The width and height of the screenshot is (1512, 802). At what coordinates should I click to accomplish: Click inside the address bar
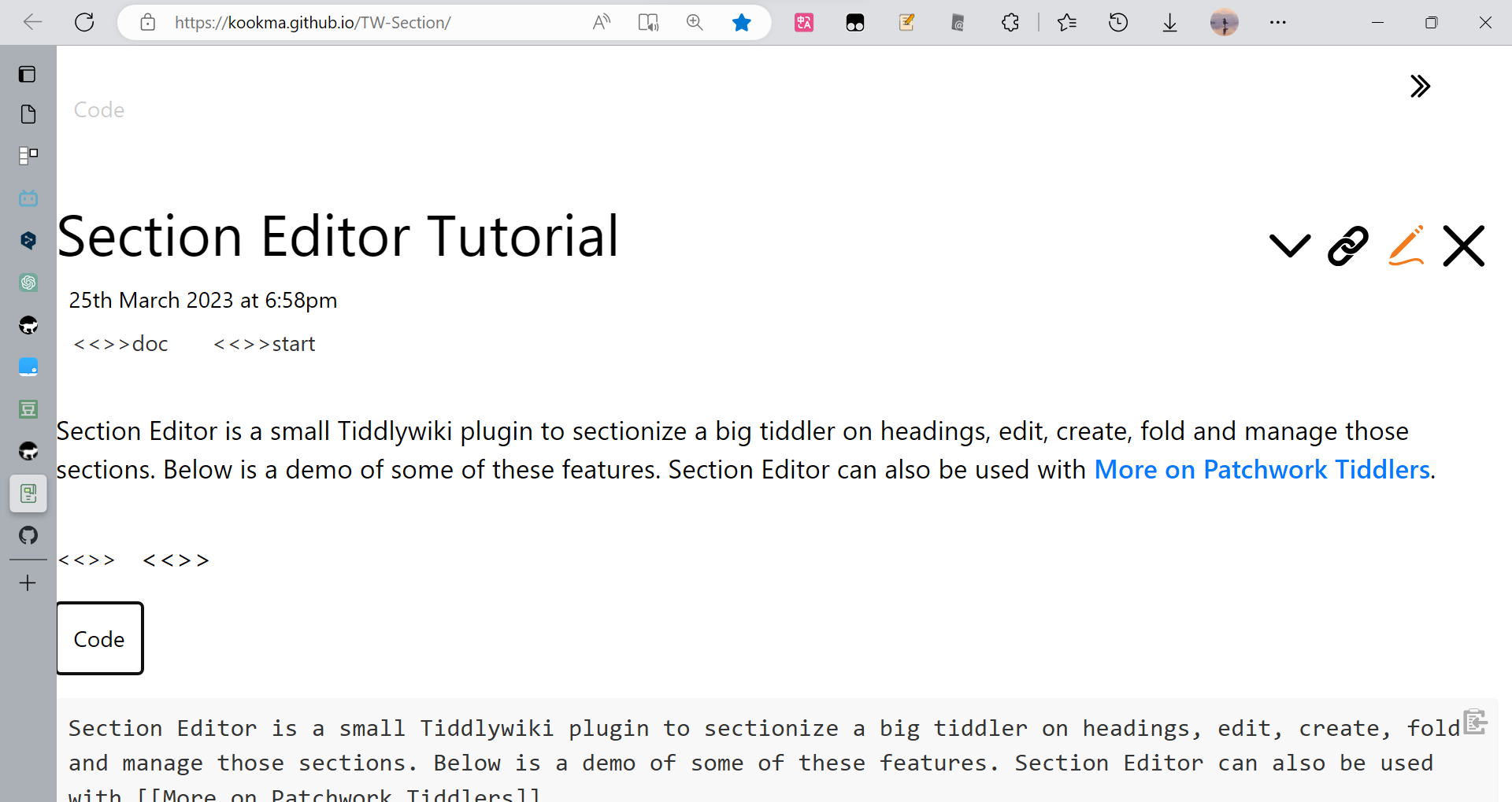354,22
